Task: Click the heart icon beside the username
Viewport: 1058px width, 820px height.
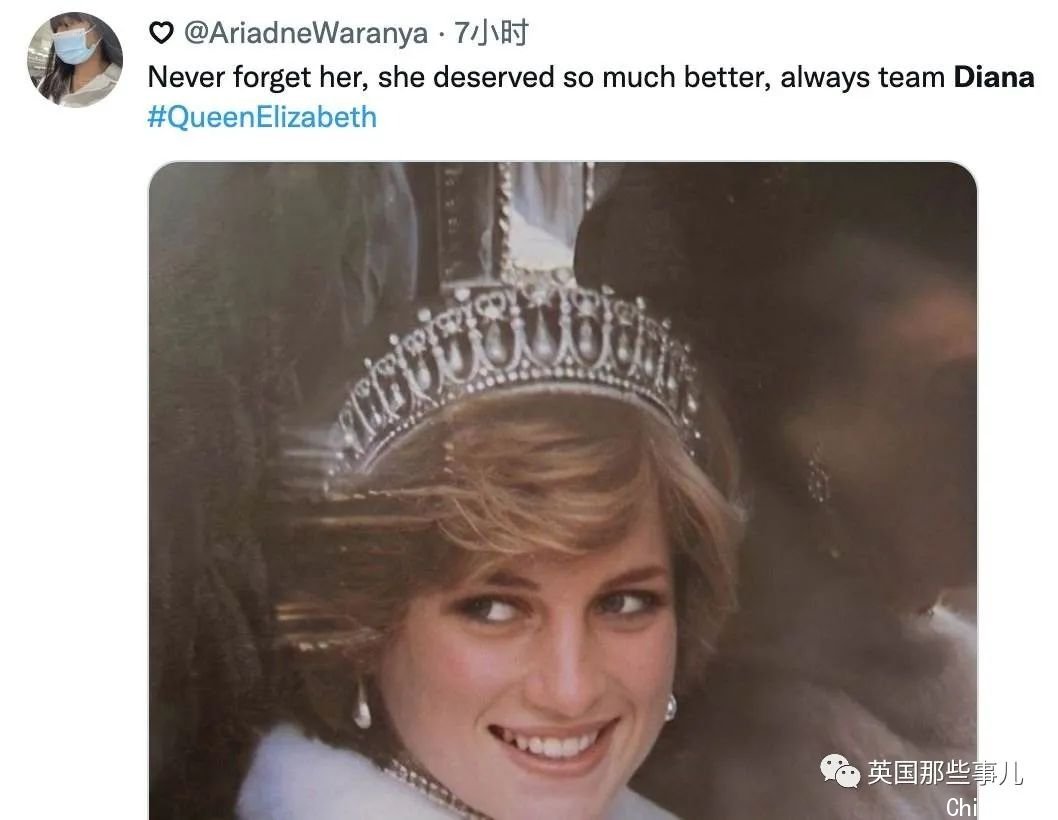Action: 161,34
